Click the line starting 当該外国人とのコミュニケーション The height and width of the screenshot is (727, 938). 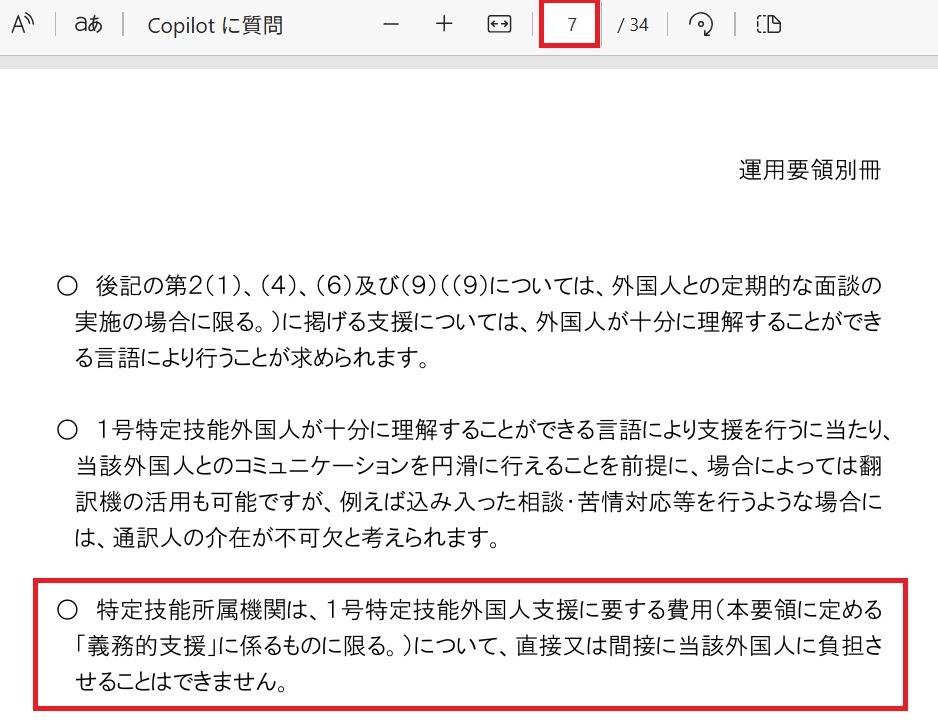pyautogui.click(x=478, y=467)
